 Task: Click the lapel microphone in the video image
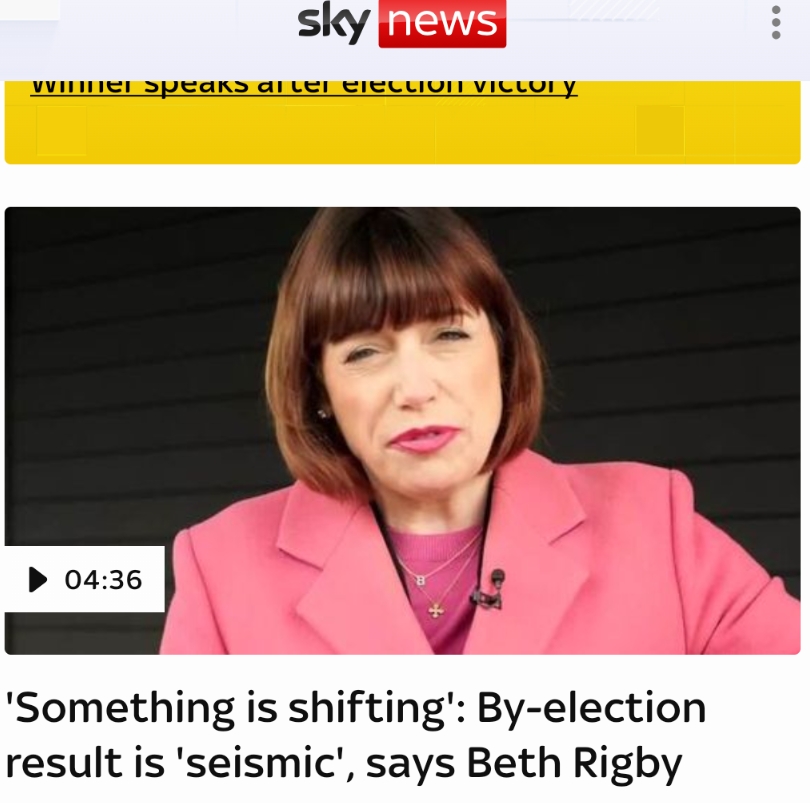coord(490,589)
